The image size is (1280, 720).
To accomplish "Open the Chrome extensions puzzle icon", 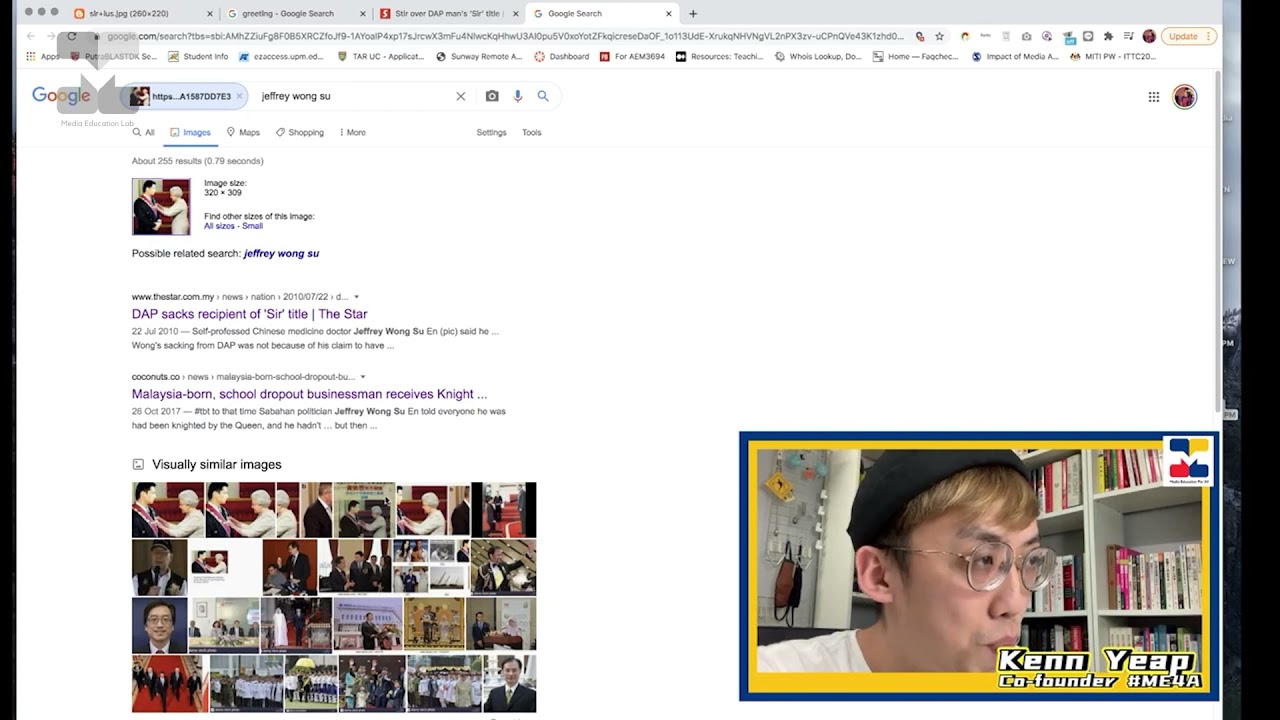I will point(1108,36).
